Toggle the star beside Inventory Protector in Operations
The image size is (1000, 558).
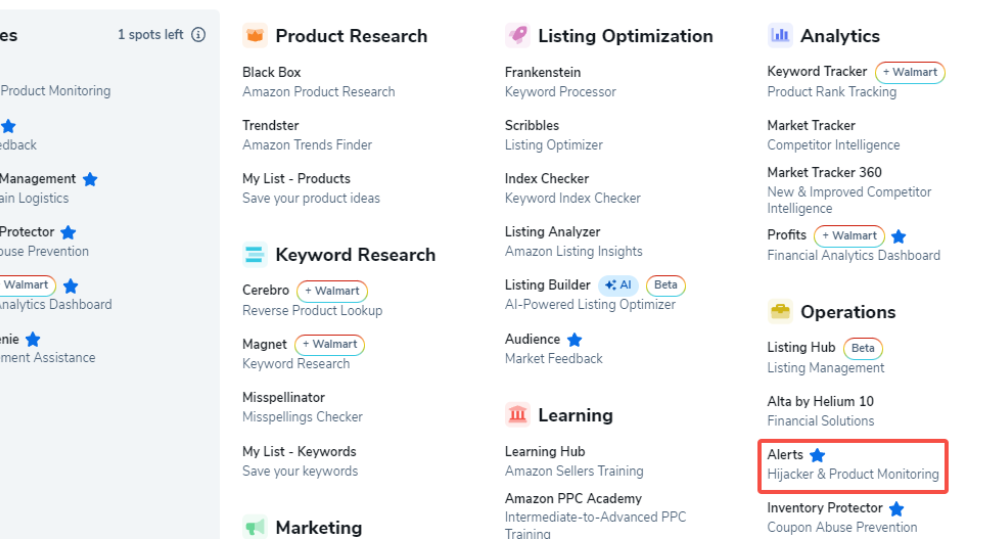click(896, 509)
